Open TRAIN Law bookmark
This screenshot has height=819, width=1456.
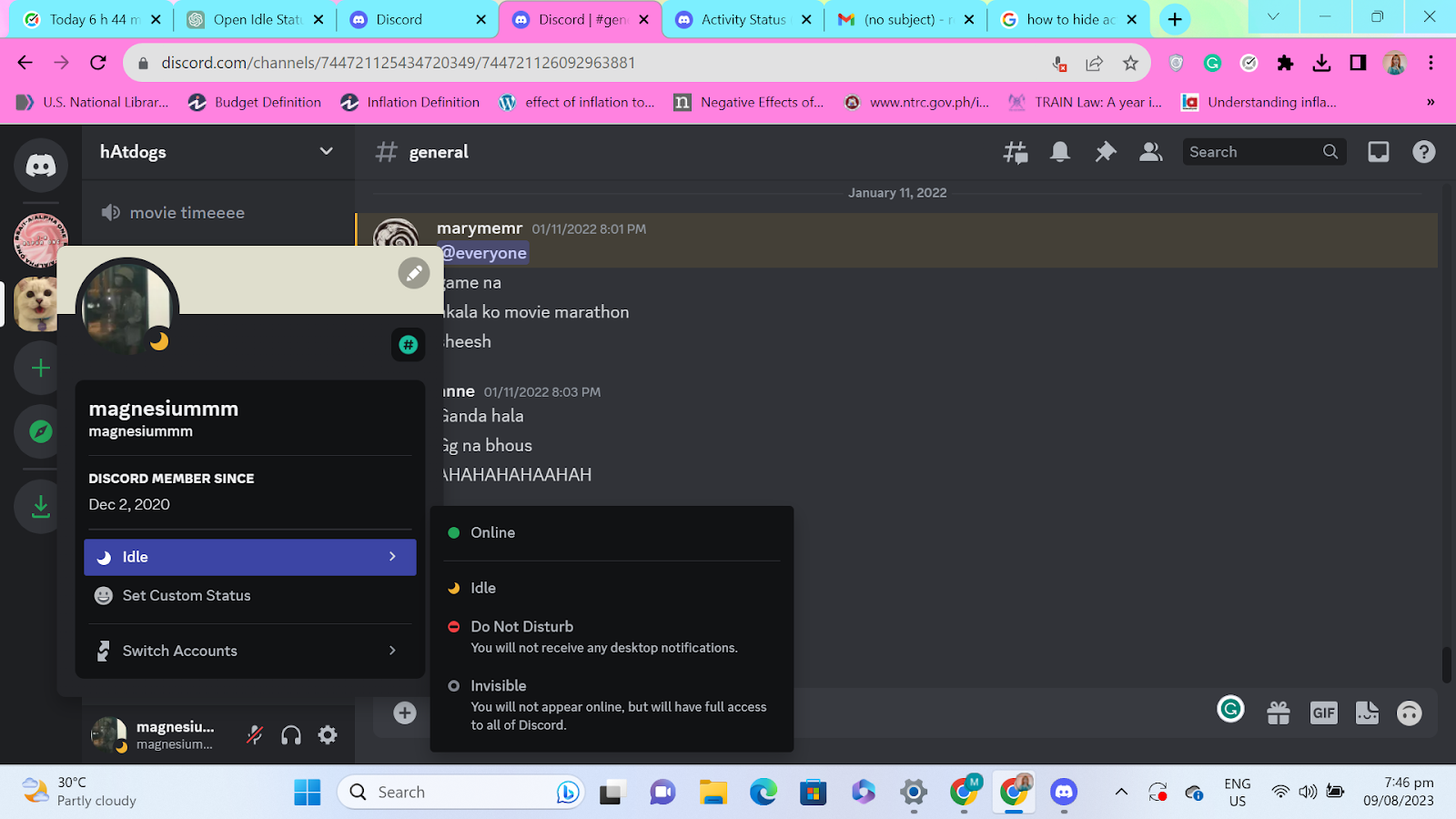1085,102
